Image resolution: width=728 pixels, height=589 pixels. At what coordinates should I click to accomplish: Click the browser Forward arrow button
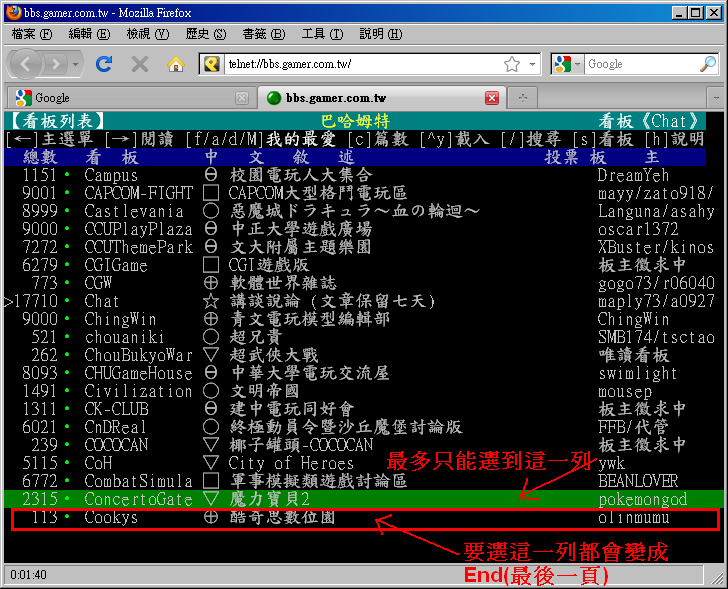click(x=56, y=64)
